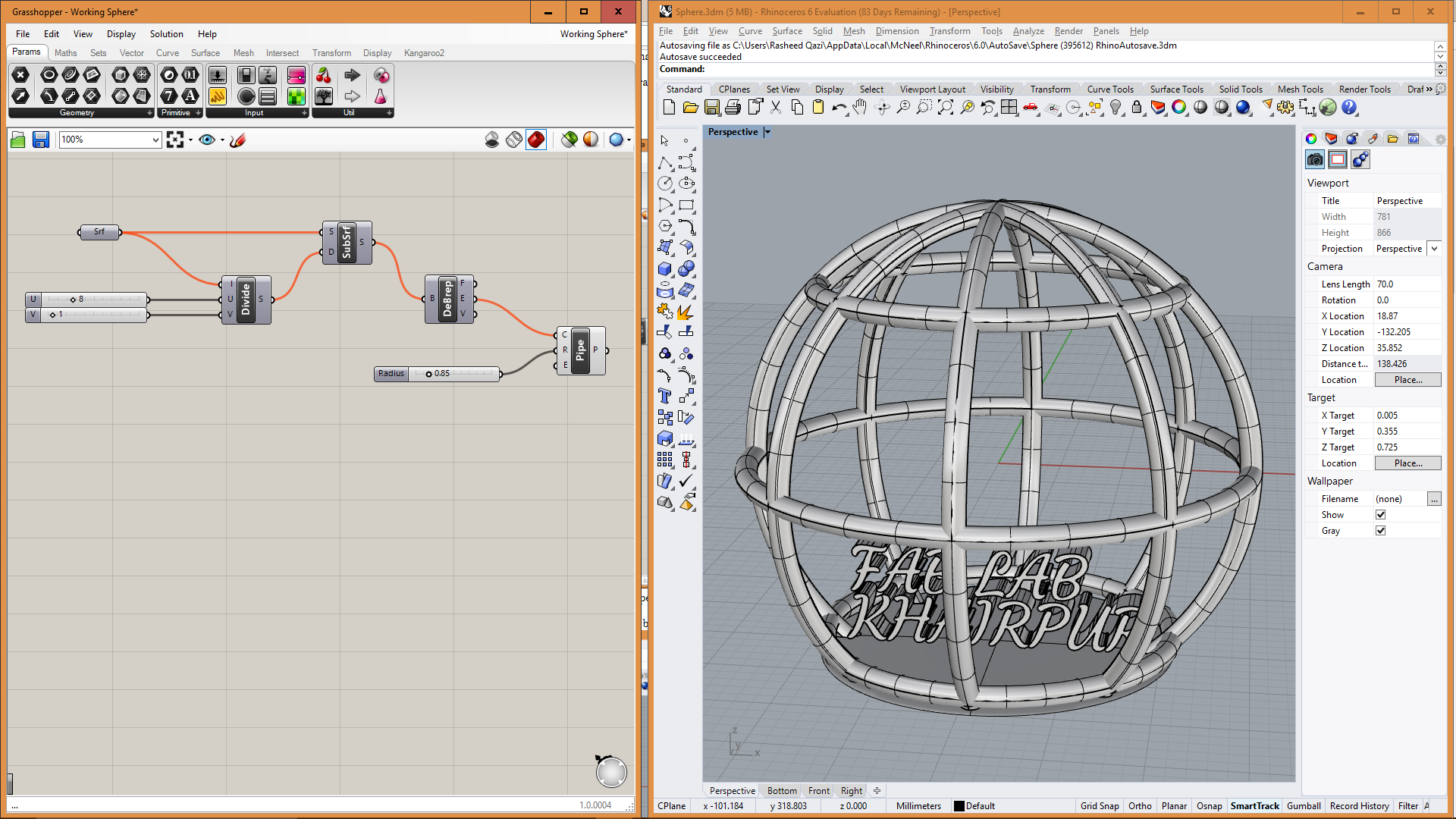Viewport: 1456px width, 819px height.
Task: Click the Lock objects padlock icon
Action: point(1137,107)
